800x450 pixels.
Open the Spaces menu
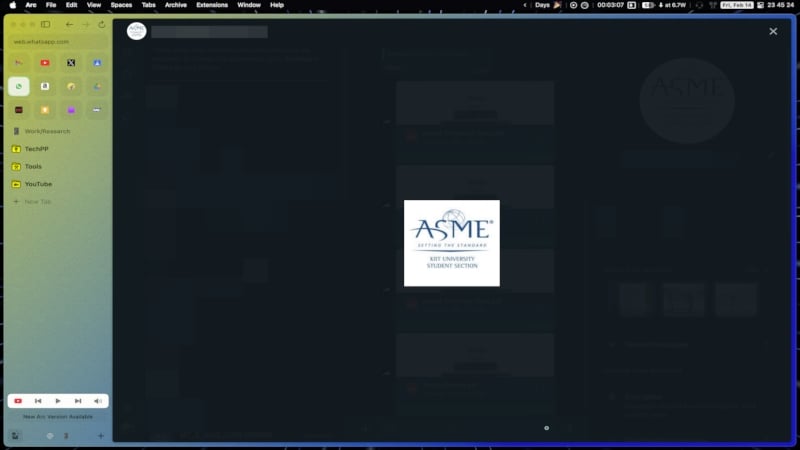click(x=121, y=5)
